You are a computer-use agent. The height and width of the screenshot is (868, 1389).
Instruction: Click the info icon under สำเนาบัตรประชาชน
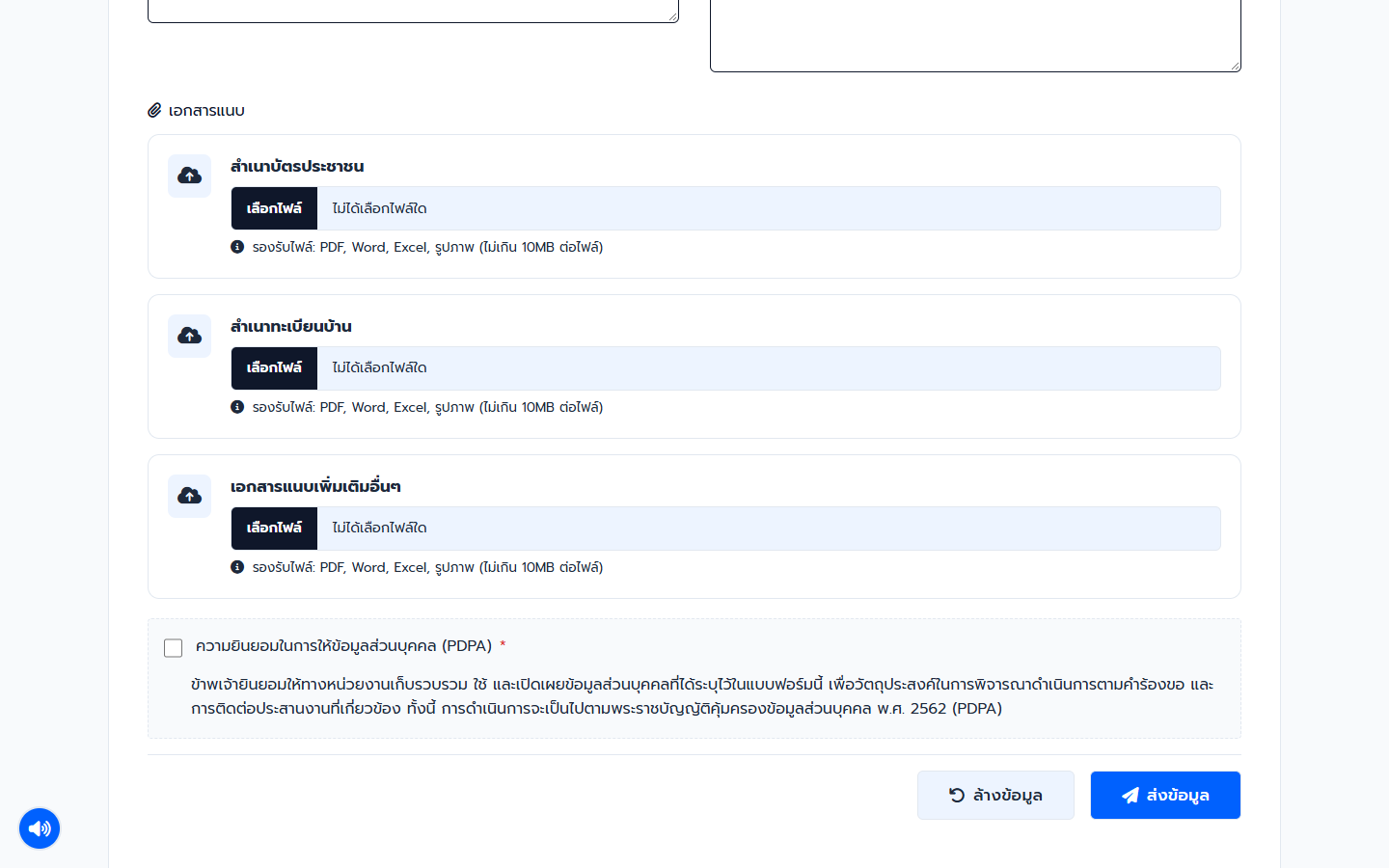click(237, 247)
